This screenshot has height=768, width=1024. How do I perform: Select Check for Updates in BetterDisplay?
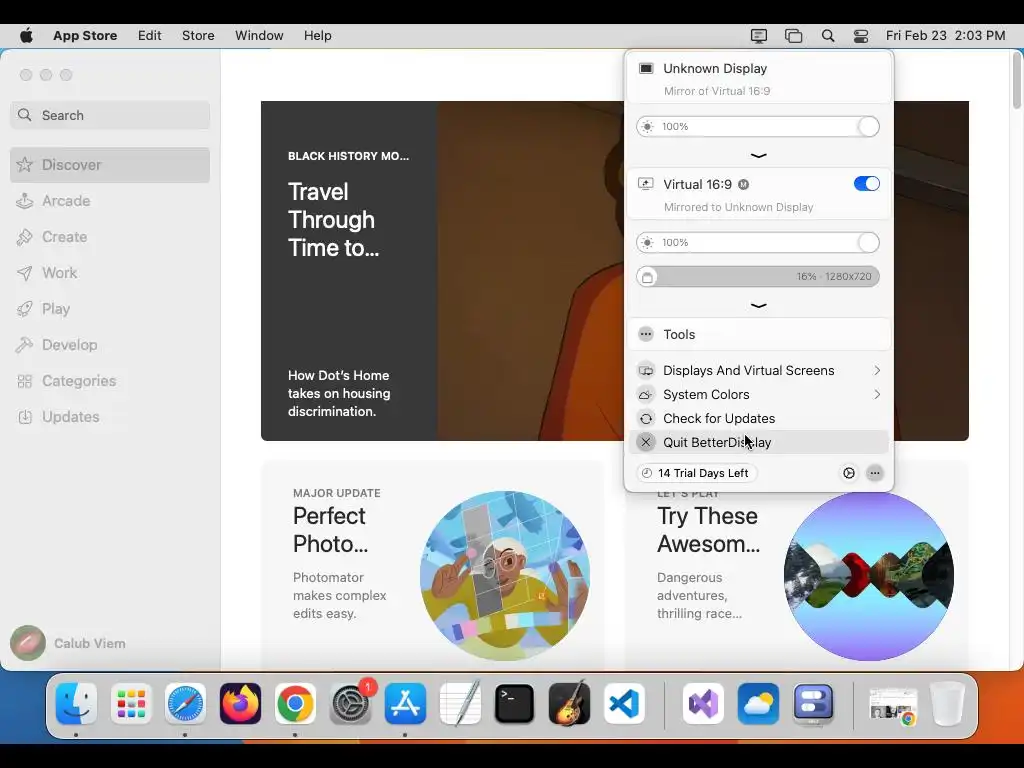(x=759, y=419)
